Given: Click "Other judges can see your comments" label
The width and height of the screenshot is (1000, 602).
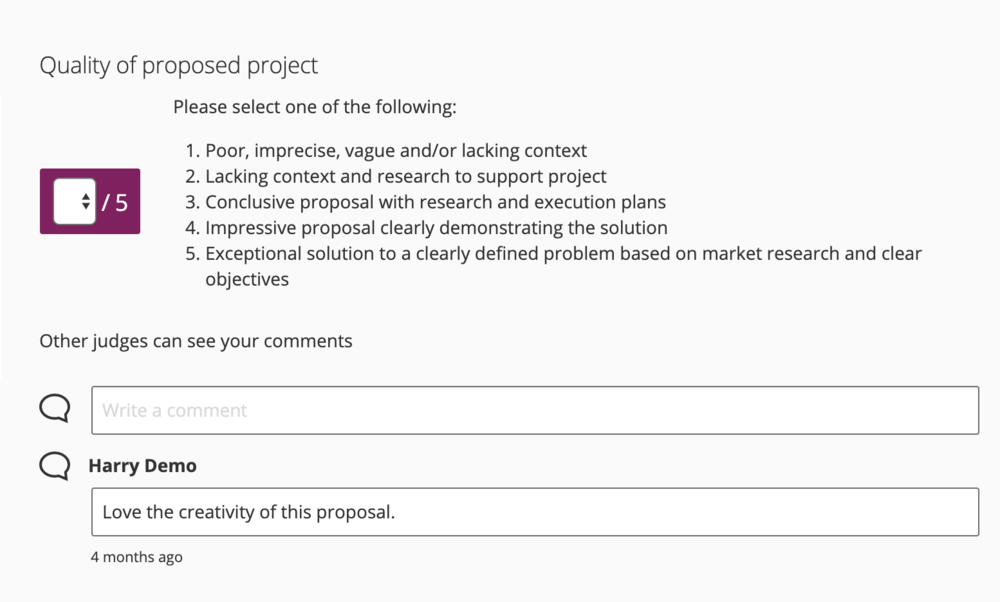Looking at the screenshot, I should click(195, 341).
